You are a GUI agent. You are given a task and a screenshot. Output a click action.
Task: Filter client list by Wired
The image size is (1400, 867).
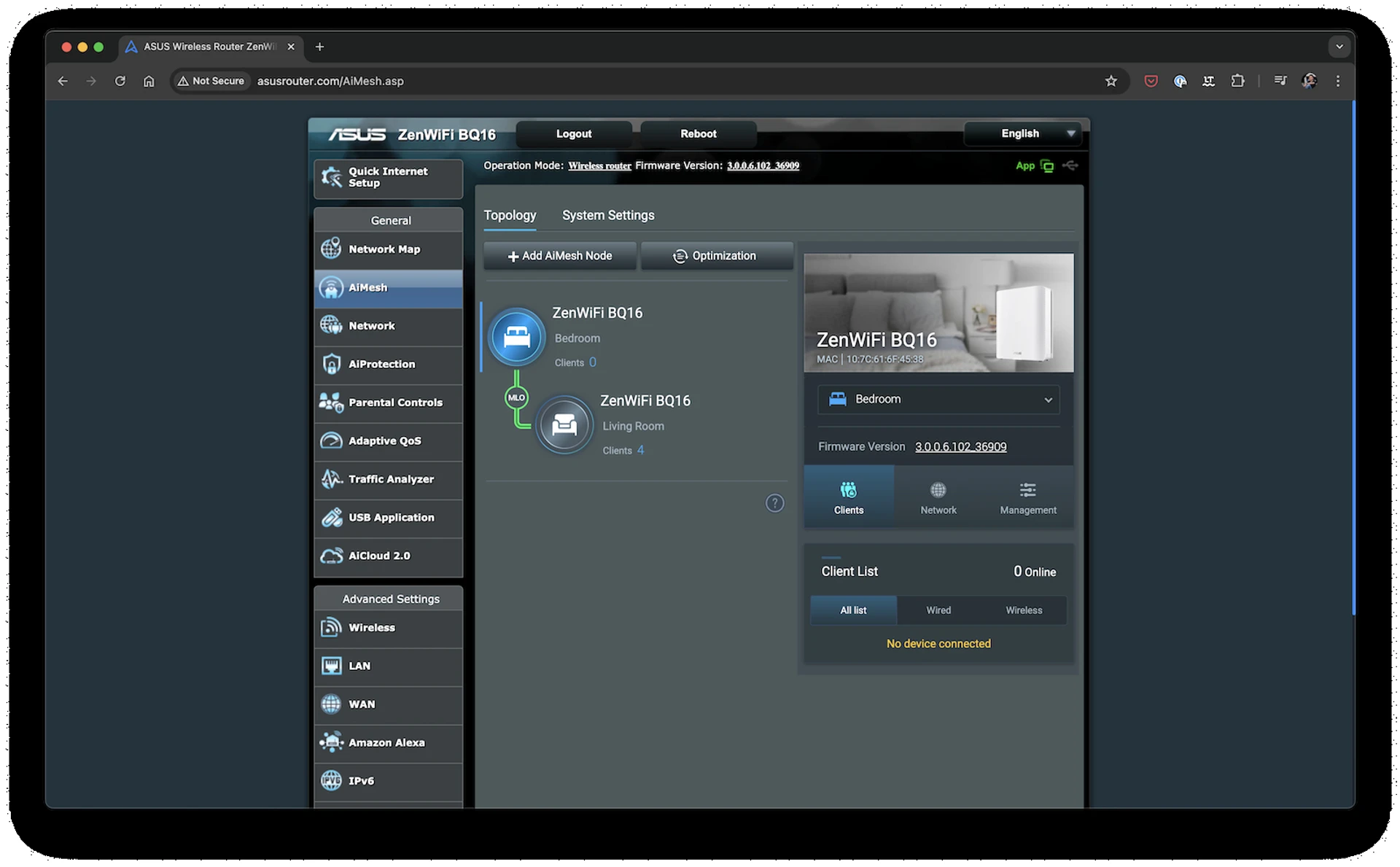938,610
